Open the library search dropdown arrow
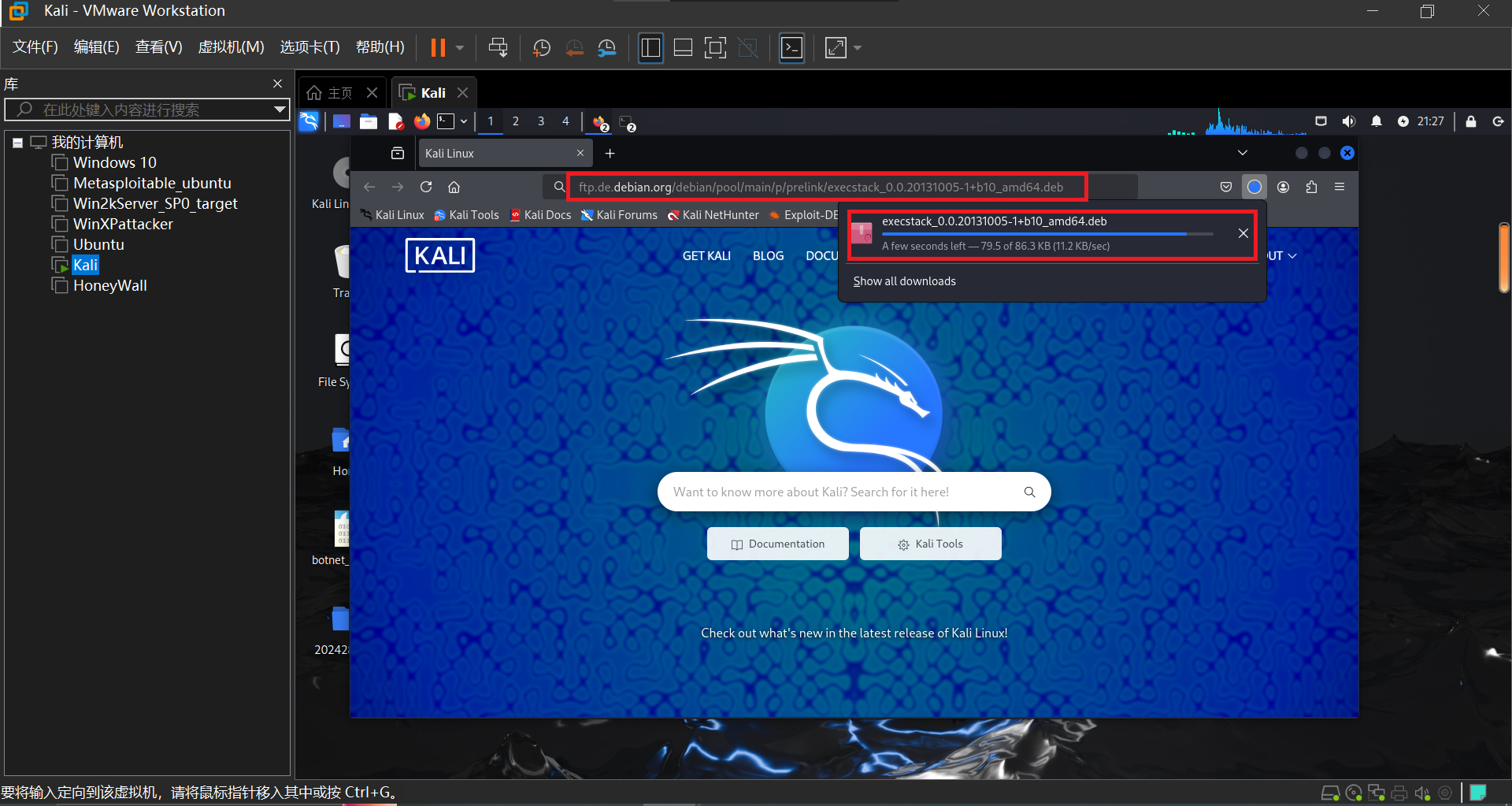 (279, 110)
